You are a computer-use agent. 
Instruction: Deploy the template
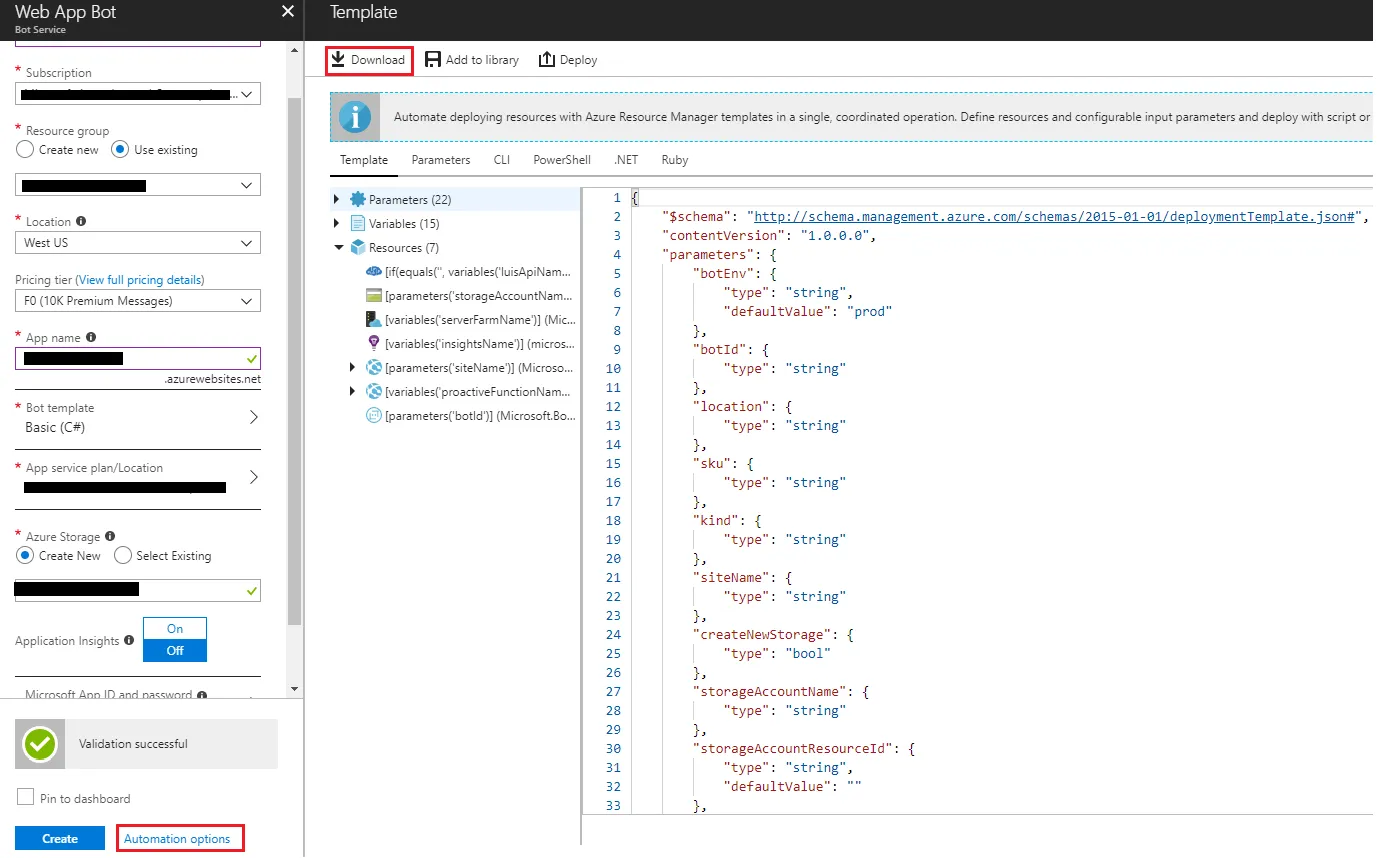(x=568, y=60)
